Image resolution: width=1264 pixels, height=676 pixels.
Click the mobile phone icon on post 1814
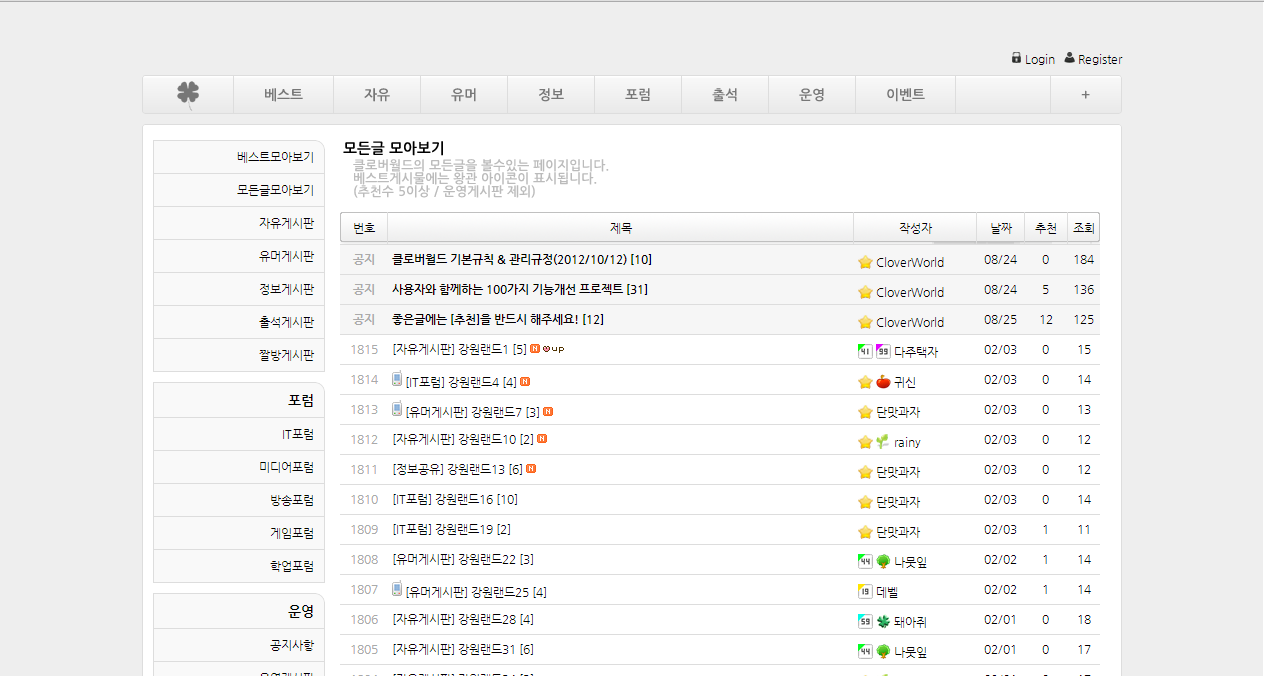(x=397, y=380)
